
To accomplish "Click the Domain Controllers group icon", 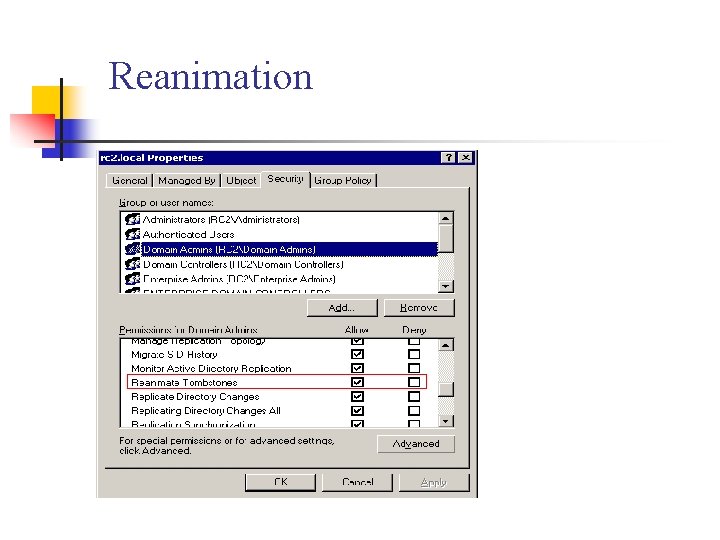I will click(132, 264).
